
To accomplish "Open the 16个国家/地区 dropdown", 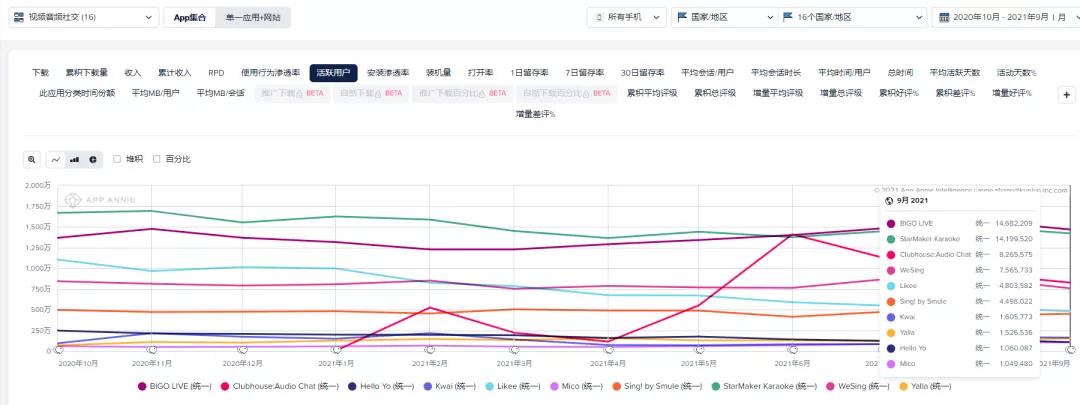I will point(853,17).
